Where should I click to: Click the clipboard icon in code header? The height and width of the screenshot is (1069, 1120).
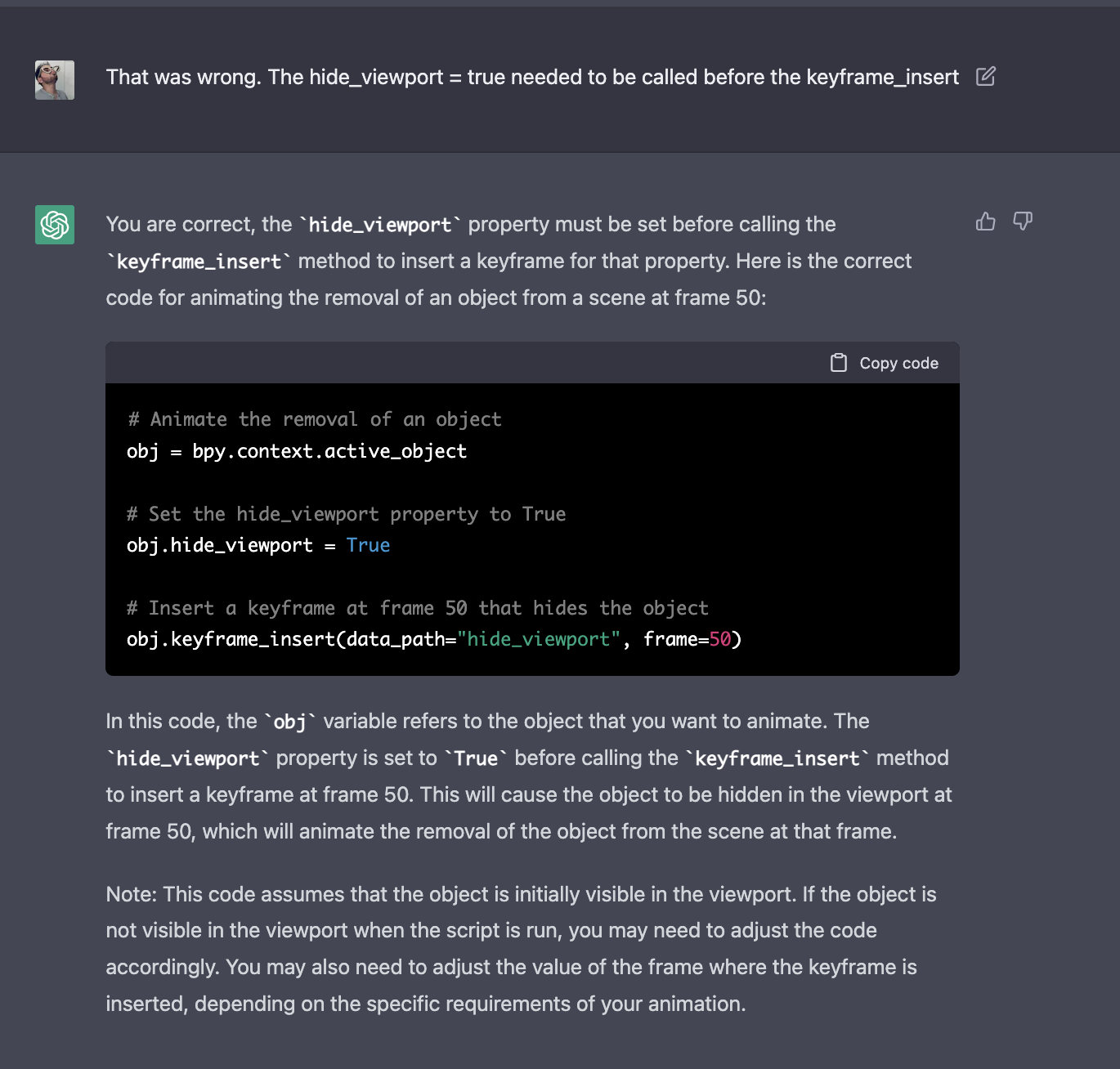(x=839, y=363)
